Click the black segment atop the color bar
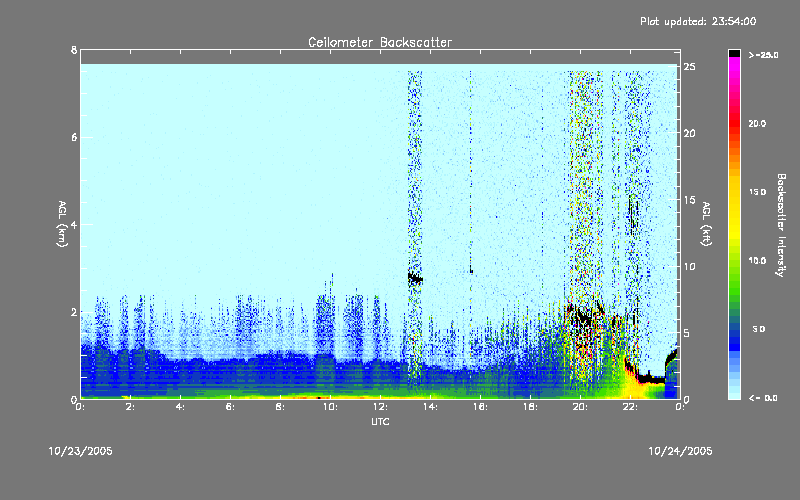800x500 pixels. tap(734, 53)
